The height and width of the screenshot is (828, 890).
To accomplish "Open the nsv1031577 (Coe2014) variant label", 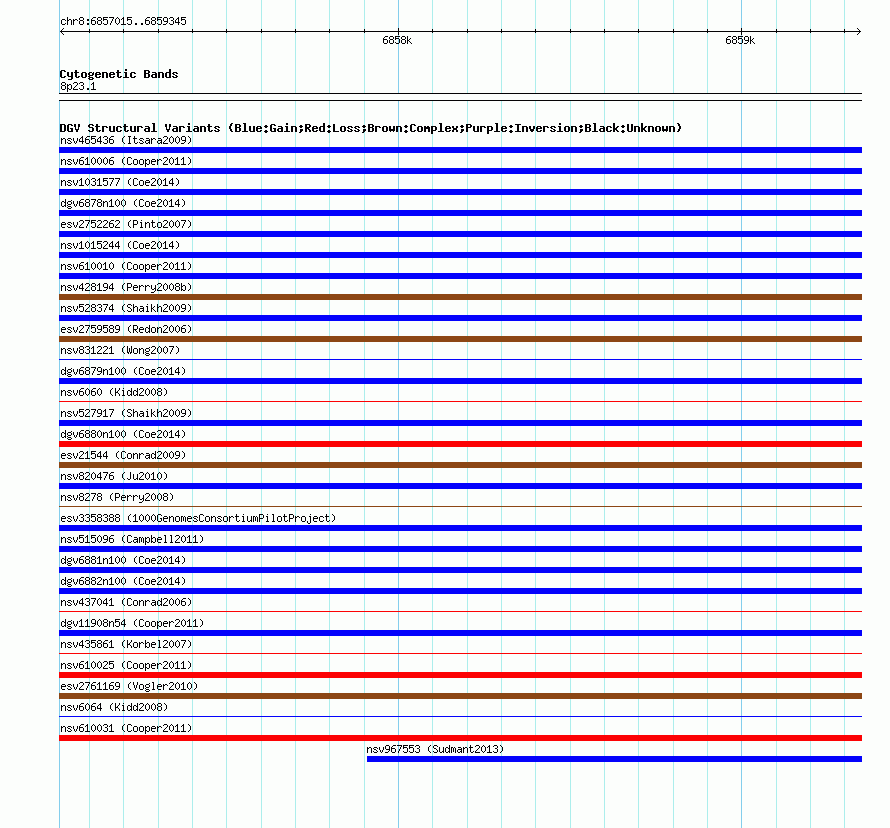I will point(120,182).
